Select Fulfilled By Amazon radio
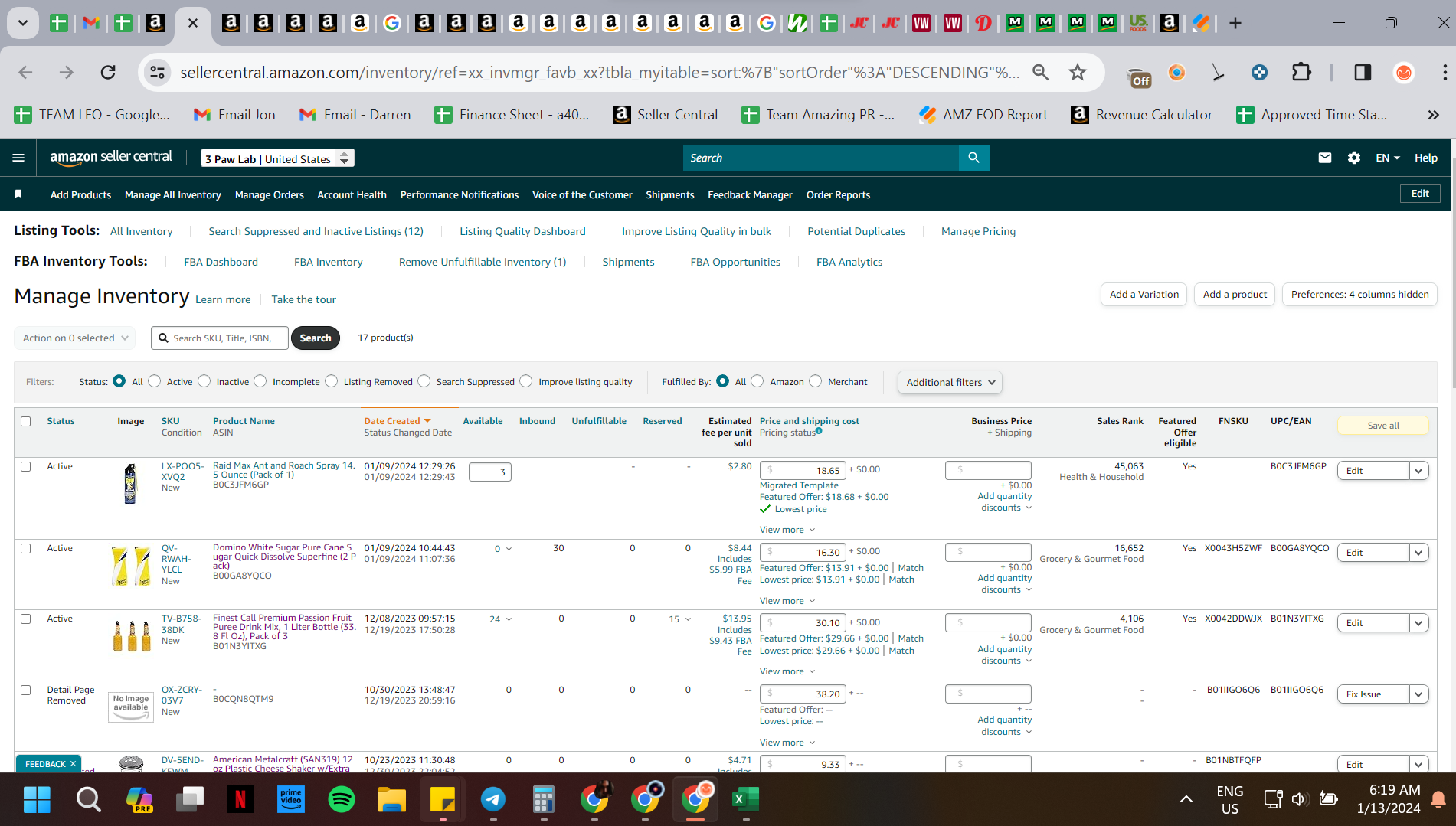1456x826 pixels. (x=757, y=381)
